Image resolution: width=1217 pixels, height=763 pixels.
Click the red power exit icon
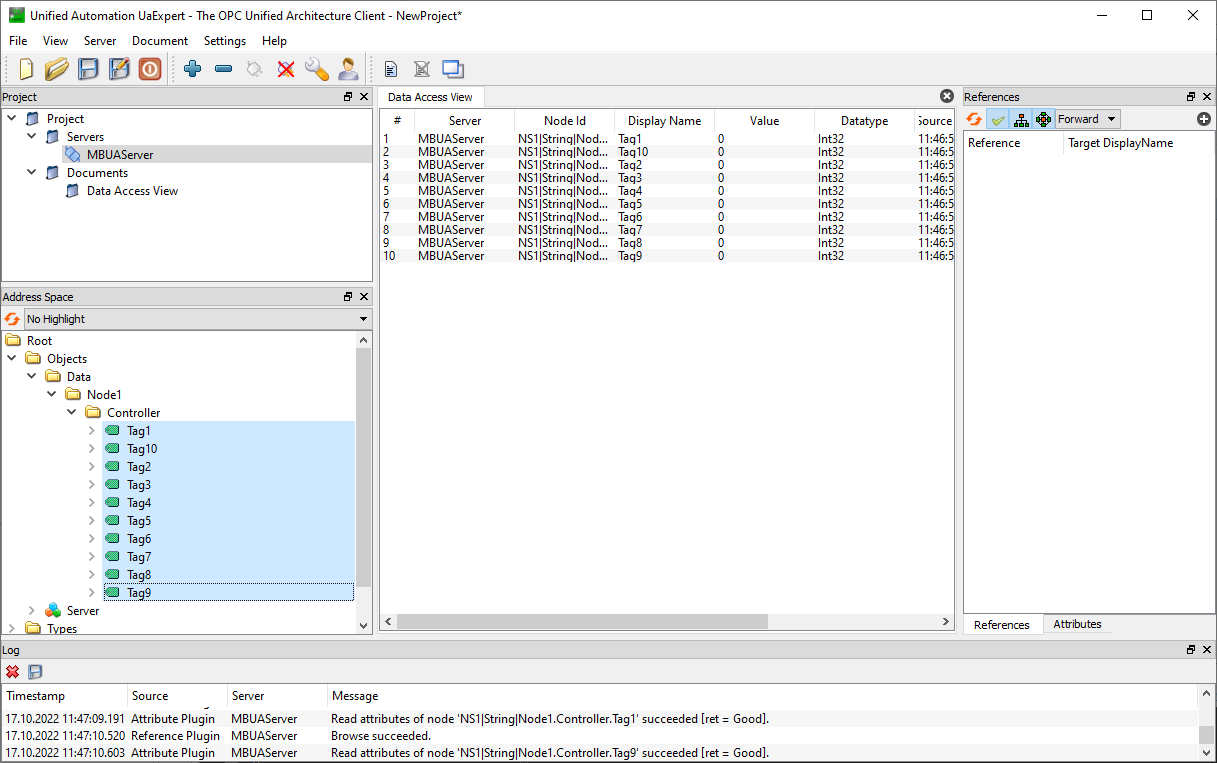149,69
